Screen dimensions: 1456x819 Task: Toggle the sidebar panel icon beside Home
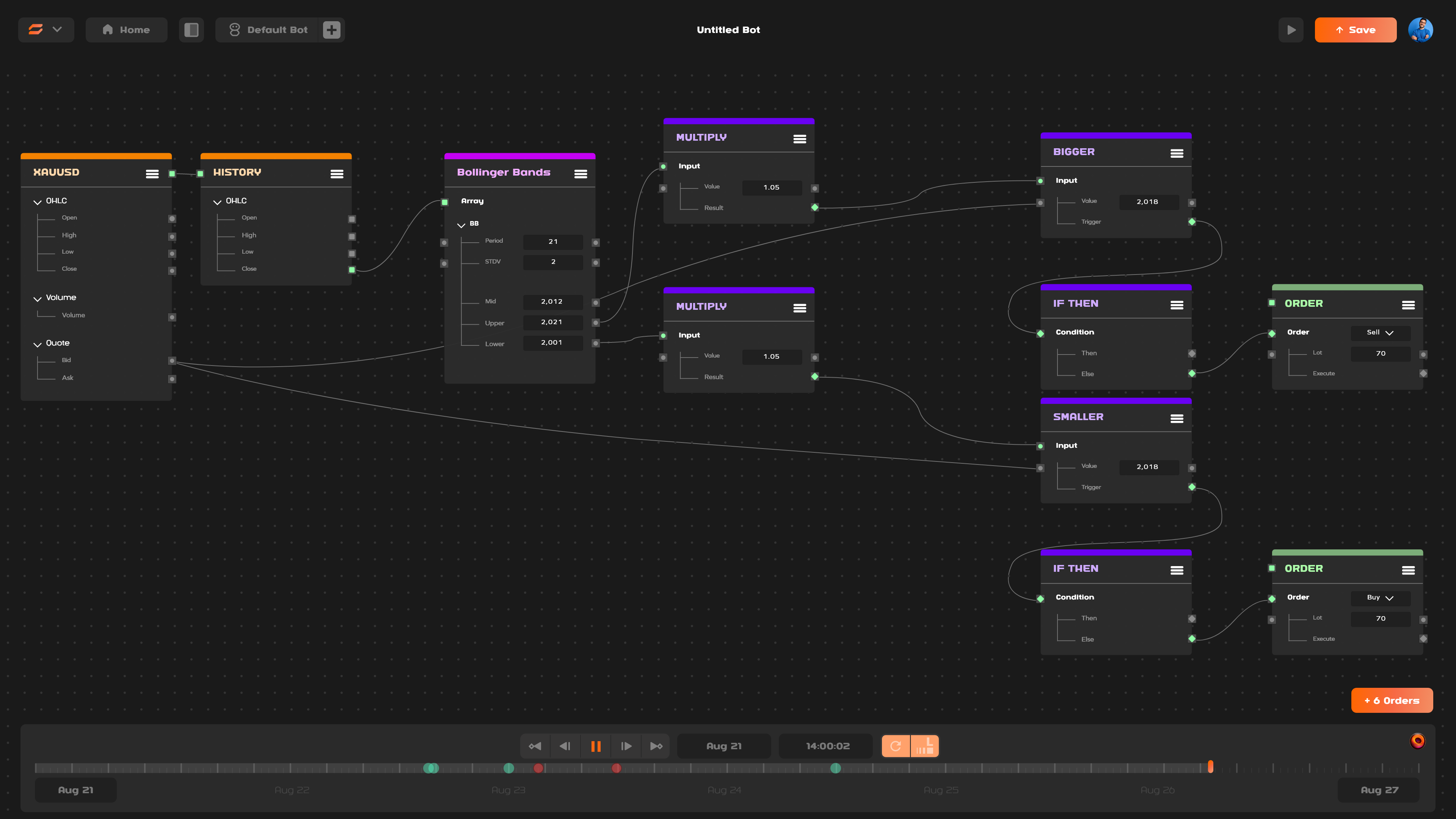point(191,30)
